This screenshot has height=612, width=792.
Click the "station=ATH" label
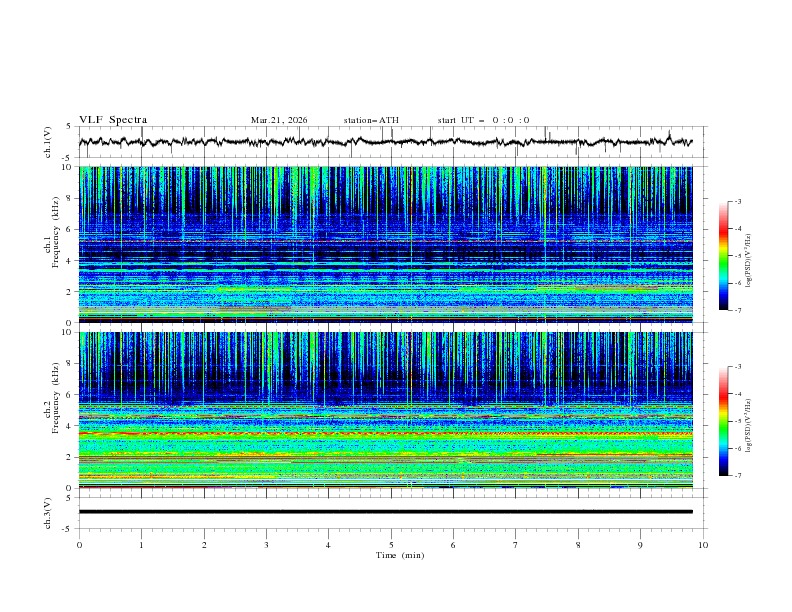click(371, 120)
